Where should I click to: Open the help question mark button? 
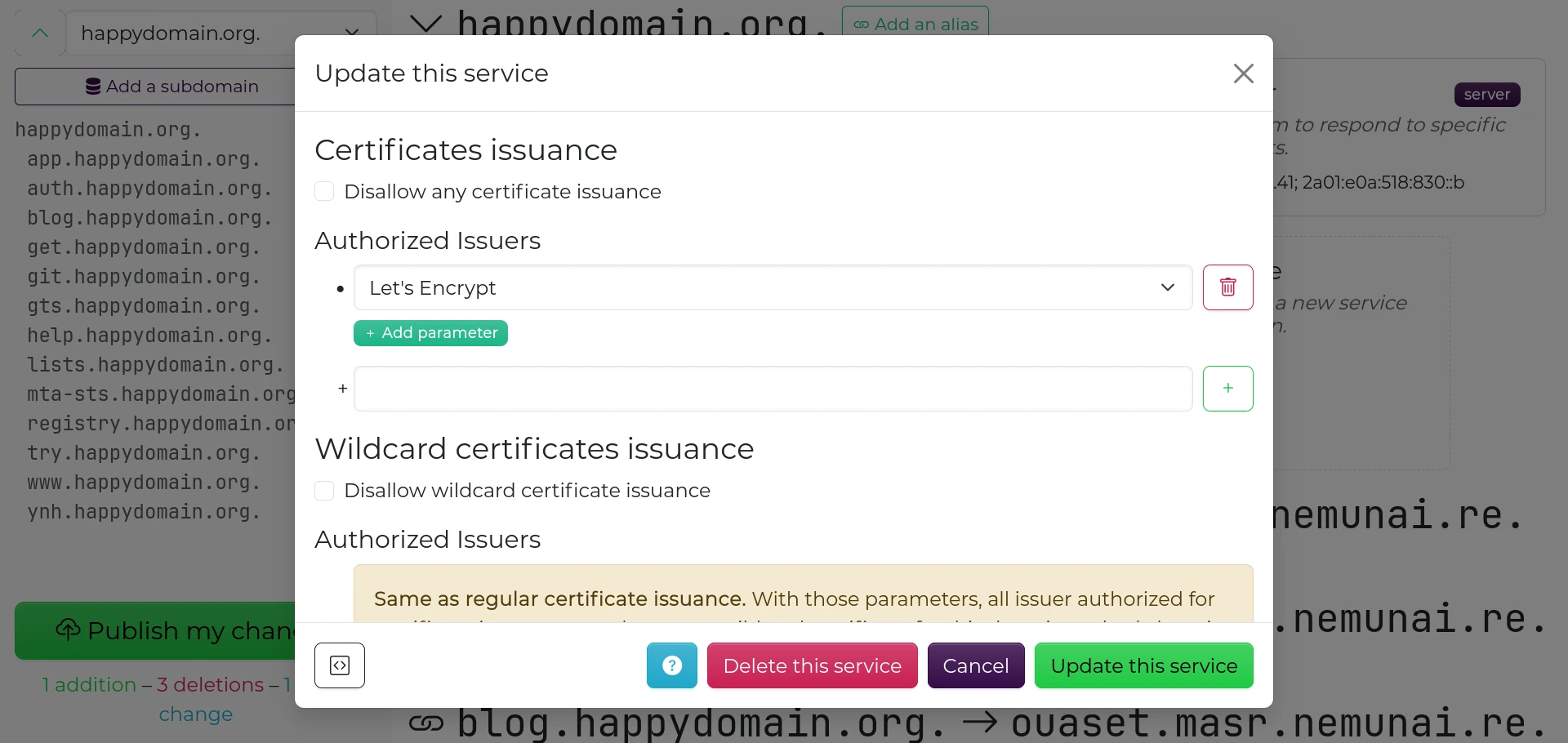[671, 665]
